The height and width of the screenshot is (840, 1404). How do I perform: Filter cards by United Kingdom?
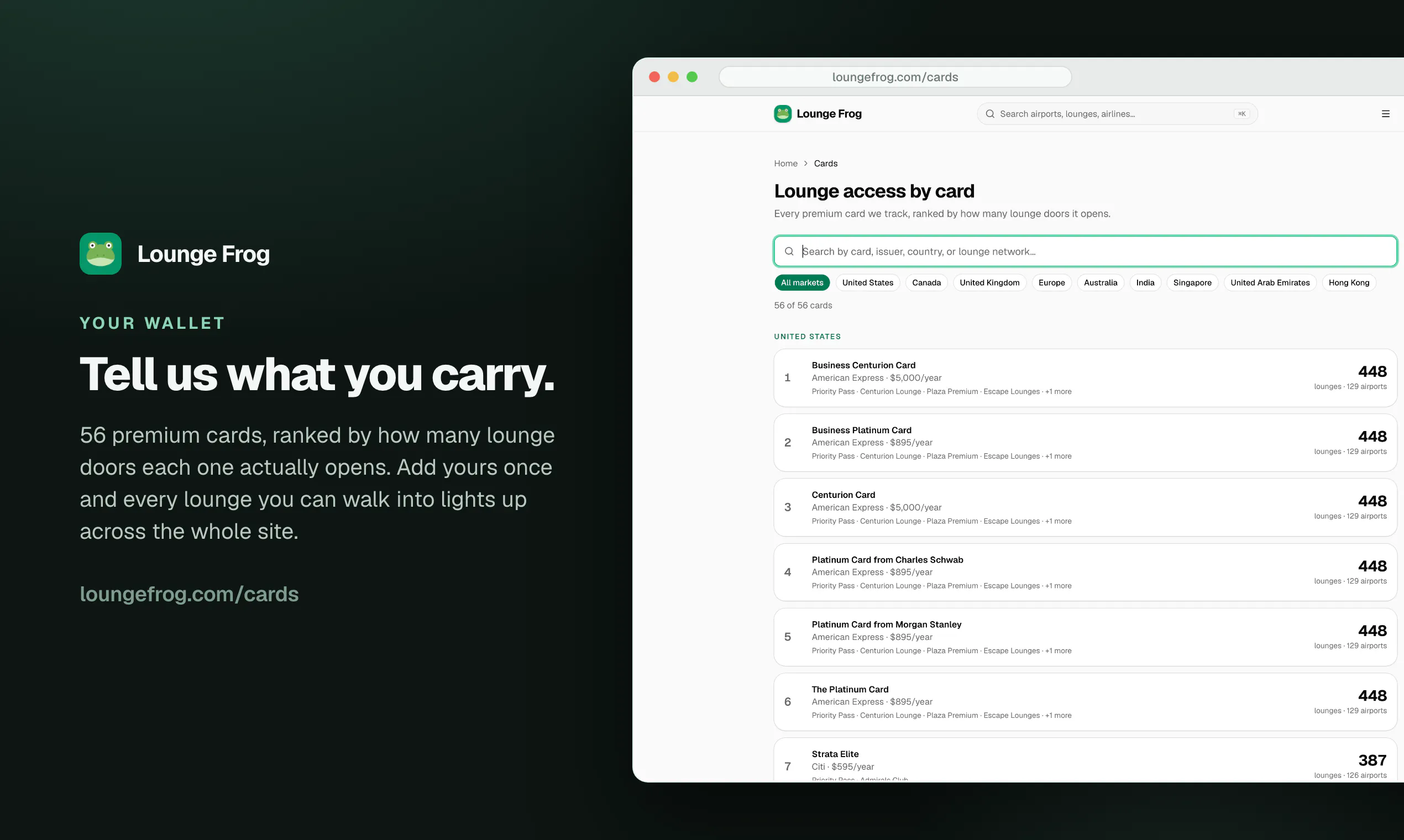point(989,282)
